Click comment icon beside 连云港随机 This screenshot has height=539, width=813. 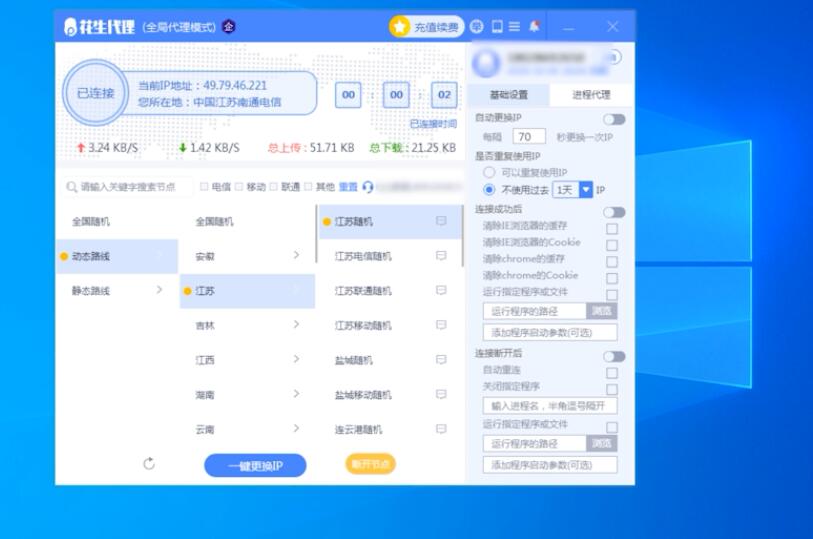point(441,429)
